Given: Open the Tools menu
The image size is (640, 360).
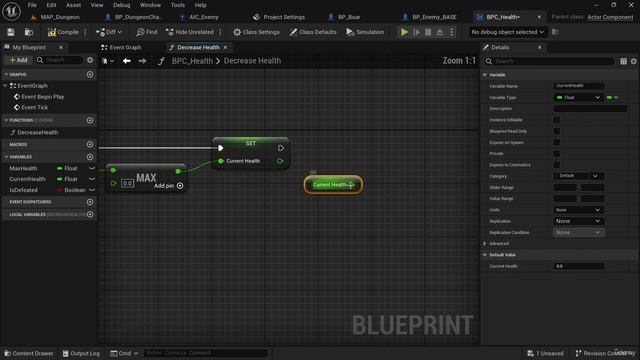Looking at the screenshot, I should [x=178, y=5].
